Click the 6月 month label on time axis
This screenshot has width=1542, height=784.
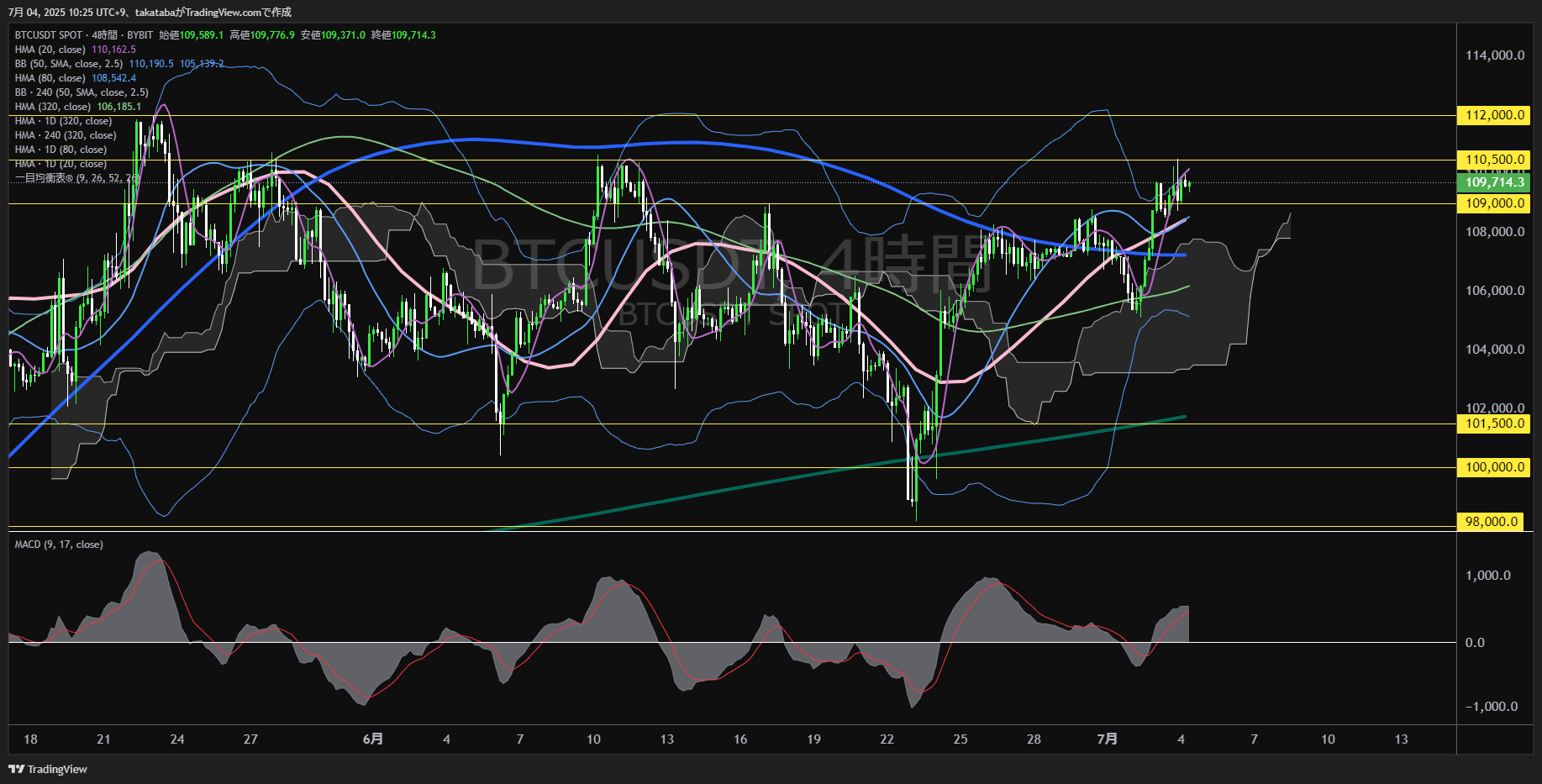373,739
